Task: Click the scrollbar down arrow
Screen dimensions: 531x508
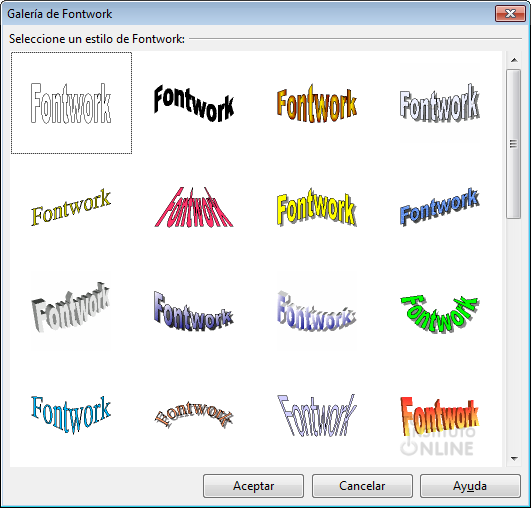Action: (514, 459)
